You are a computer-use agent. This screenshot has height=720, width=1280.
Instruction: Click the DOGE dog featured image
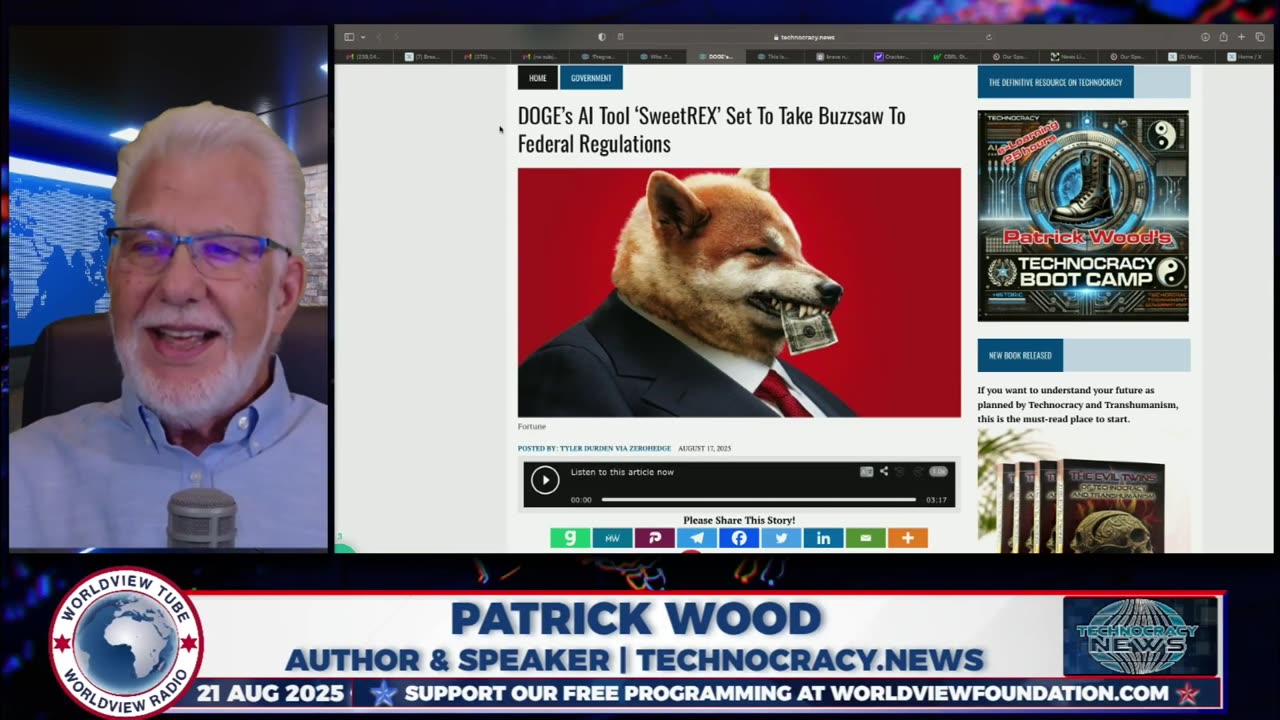(x=739, y=292)
